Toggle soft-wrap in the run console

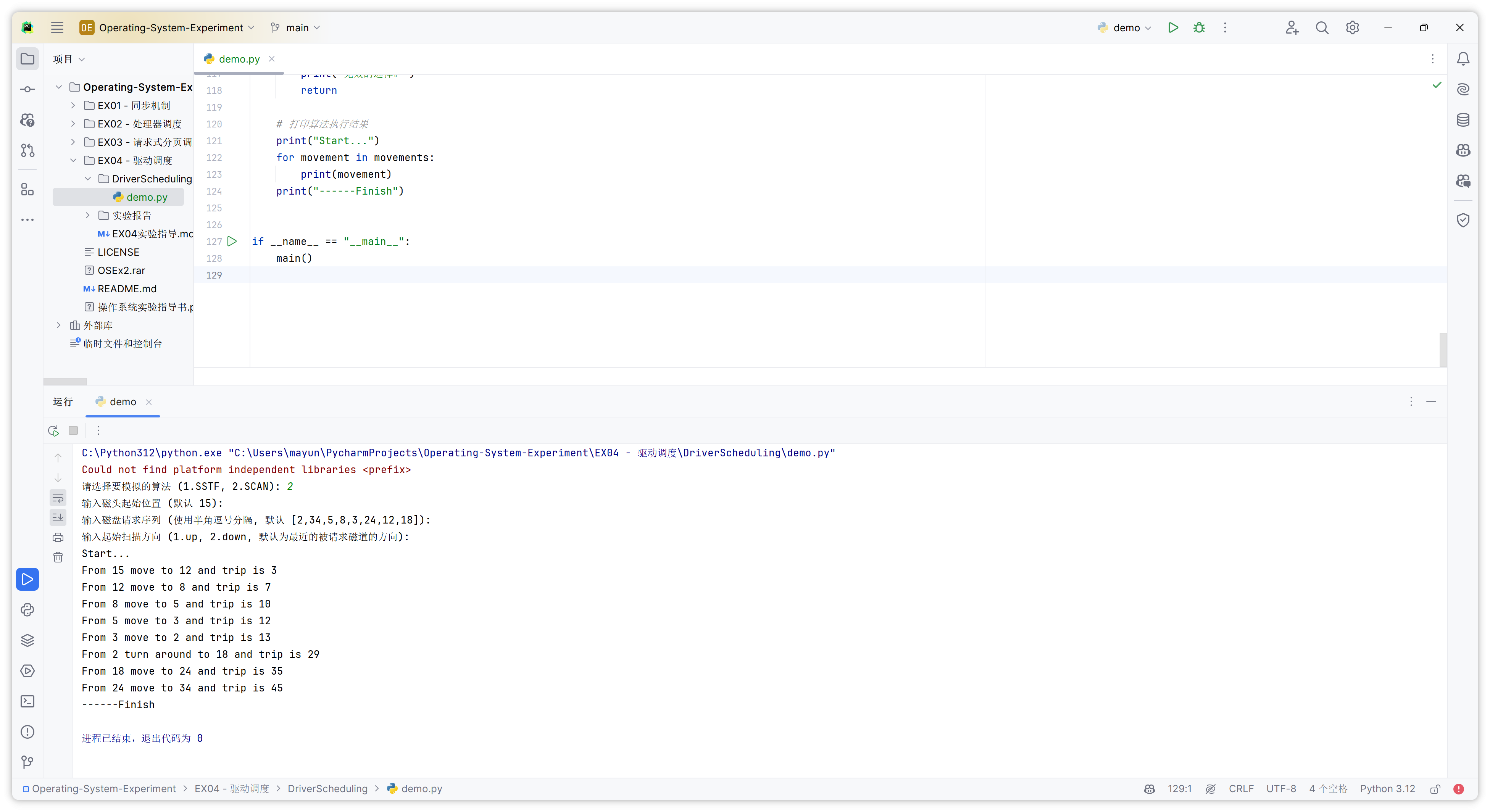pos(58,497)
